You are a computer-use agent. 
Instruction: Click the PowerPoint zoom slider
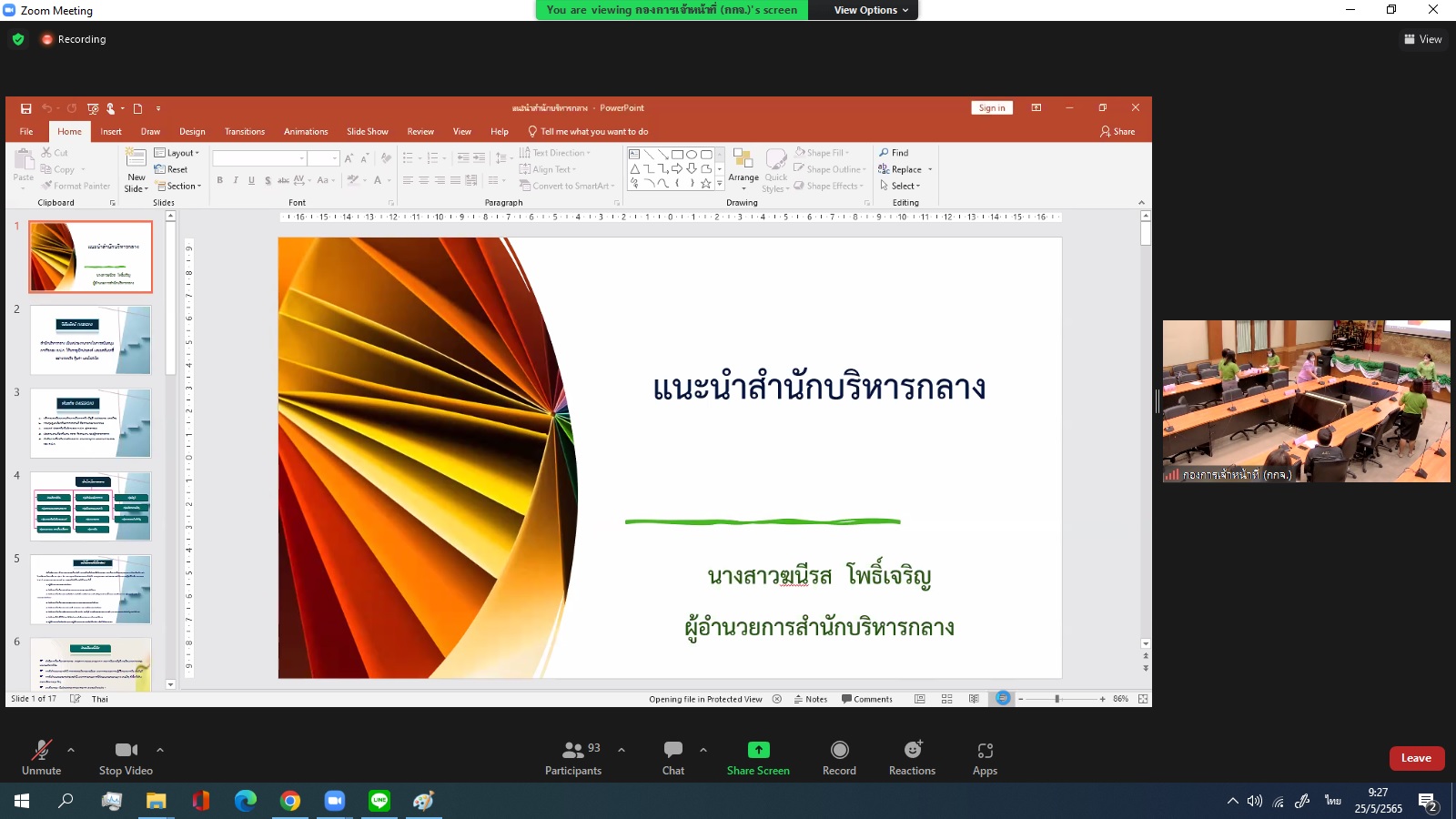(x=1057, y=699)
